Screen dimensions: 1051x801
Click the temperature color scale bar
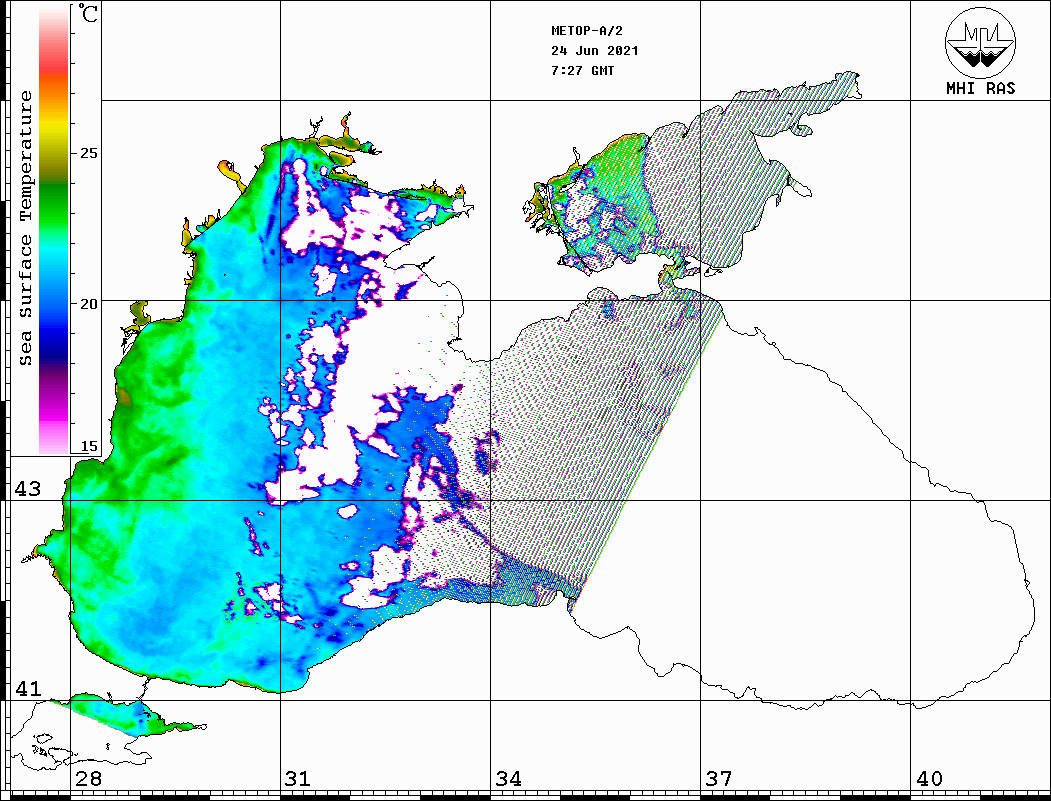coord(54,230)
